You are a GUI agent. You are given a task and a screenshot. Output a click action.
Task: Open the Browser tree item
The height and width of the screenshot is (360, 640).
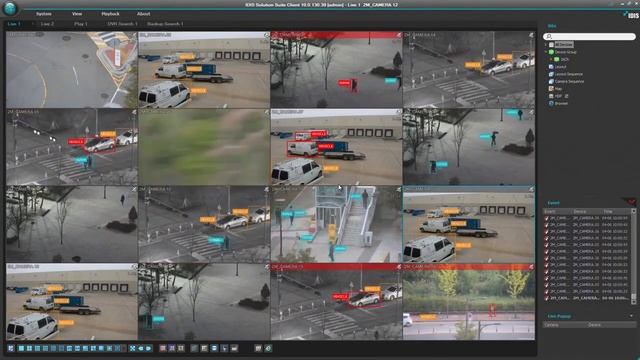pos(561,103)
